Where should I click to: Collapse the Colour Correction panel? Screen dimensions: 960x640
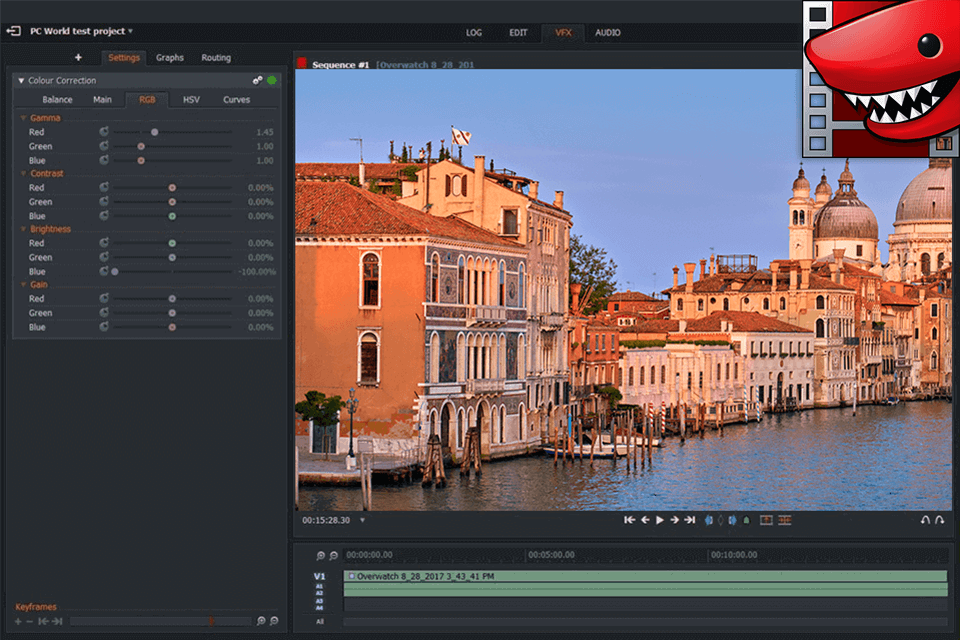pos(21,80)
